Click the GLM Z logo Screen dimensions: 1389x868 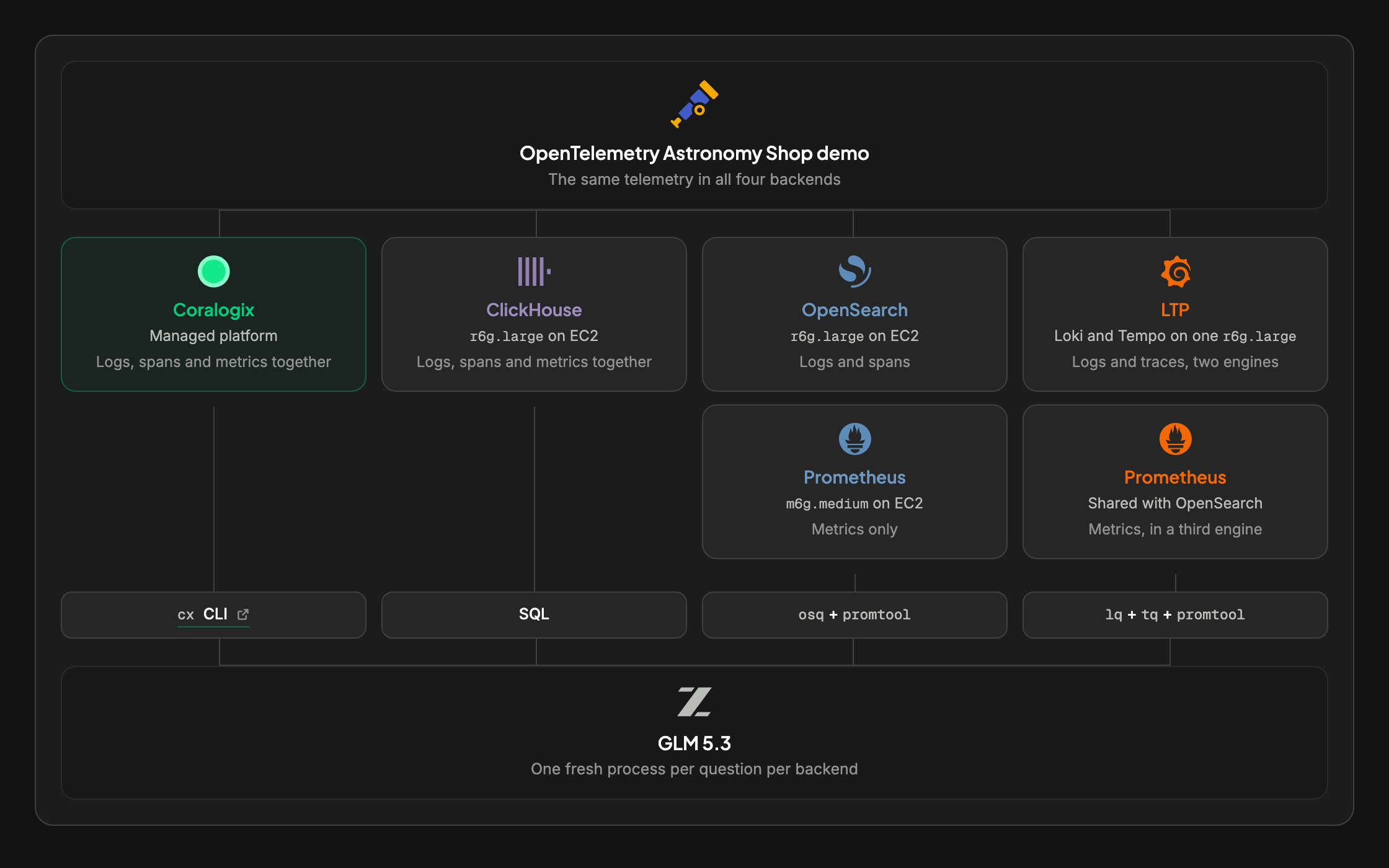coord(694,702)
